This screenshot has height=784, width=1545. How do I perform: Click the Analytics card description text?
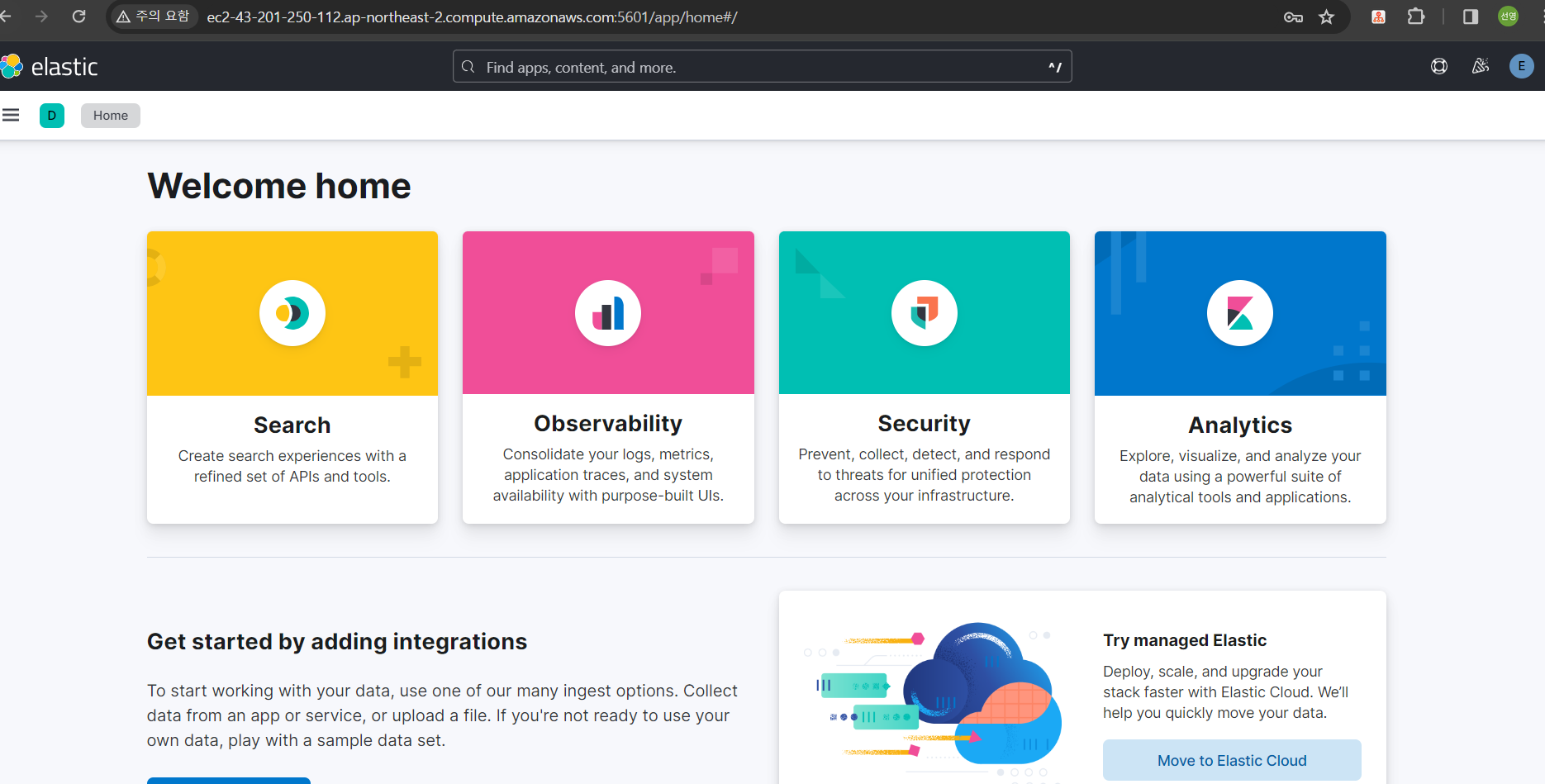coord(1240,477)
